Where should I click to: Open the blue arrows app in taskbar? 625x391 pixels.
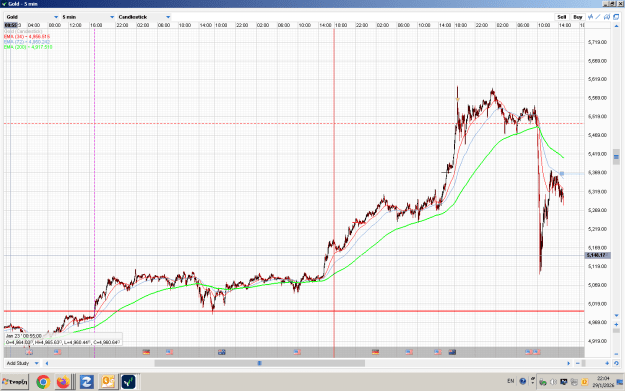[x=86, y=382]
